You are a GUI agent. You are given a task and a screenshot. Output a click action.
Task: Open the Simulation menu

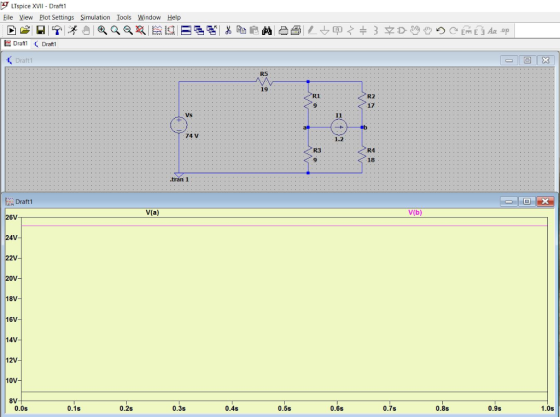[x=95, y=17]
